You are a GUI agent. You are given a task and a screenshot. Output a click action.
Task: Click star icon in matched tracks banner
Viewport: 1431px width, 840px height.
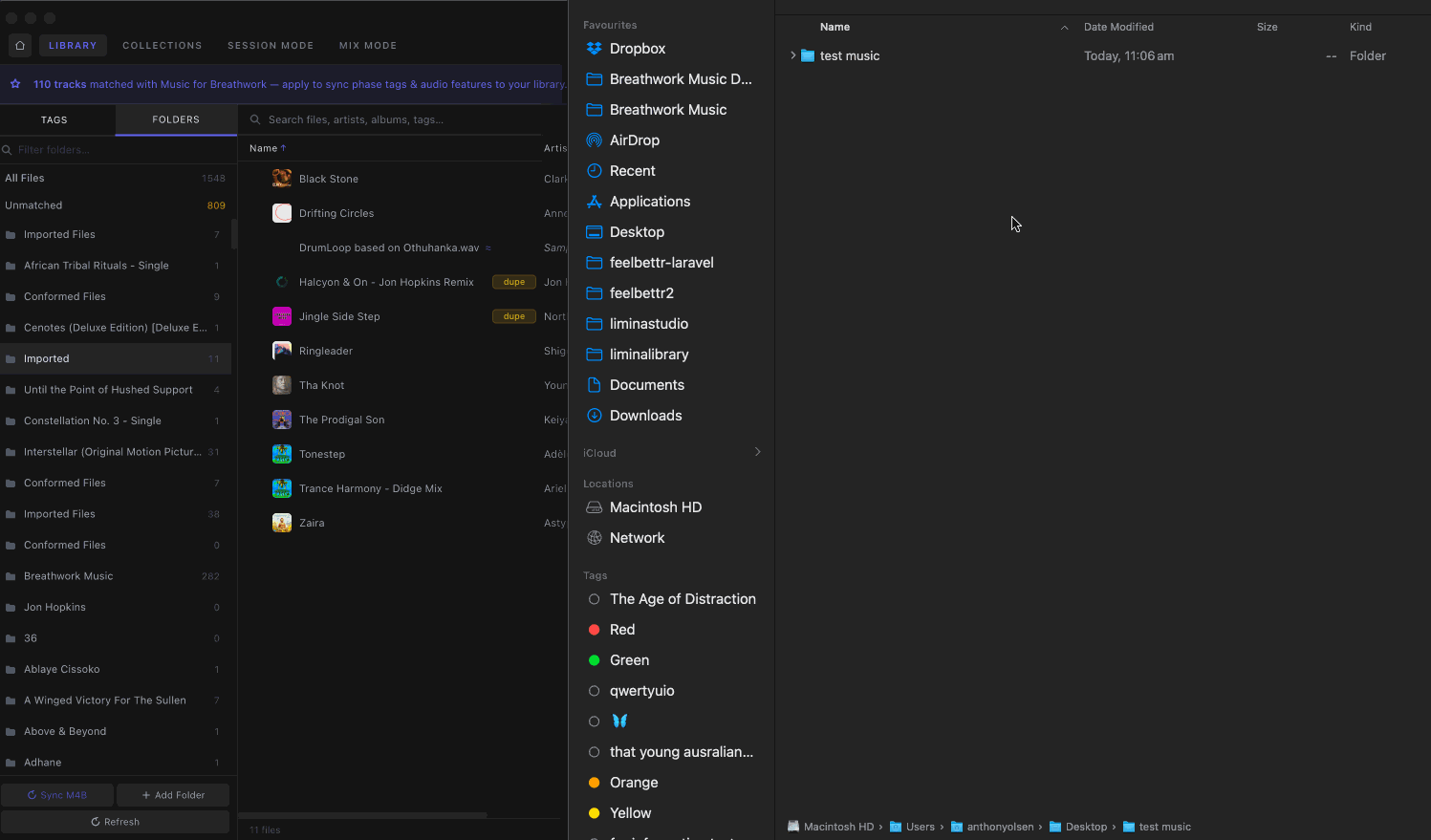pos(15,84)
